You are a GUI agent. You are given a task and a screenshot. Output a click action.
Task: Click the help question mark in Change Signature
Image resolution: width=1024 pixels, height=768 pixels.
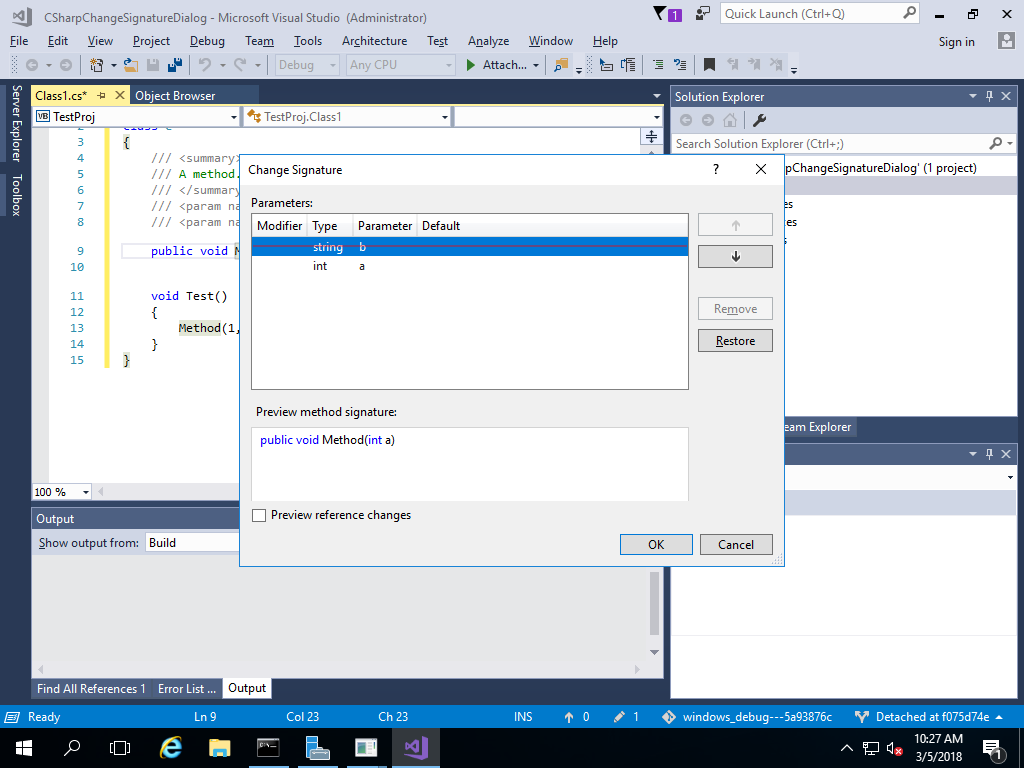pyautogui.click(x=716, y=169)
